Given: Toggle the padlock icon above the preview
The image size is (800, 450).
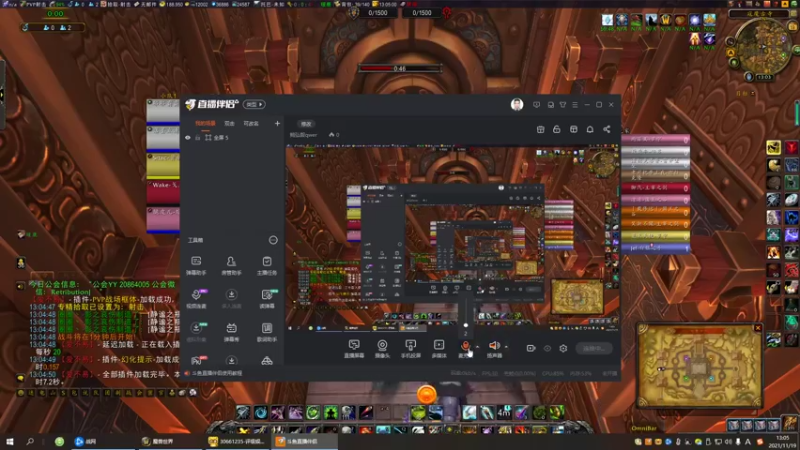Looking at the screenshot, I should click(x=557, y=130).
